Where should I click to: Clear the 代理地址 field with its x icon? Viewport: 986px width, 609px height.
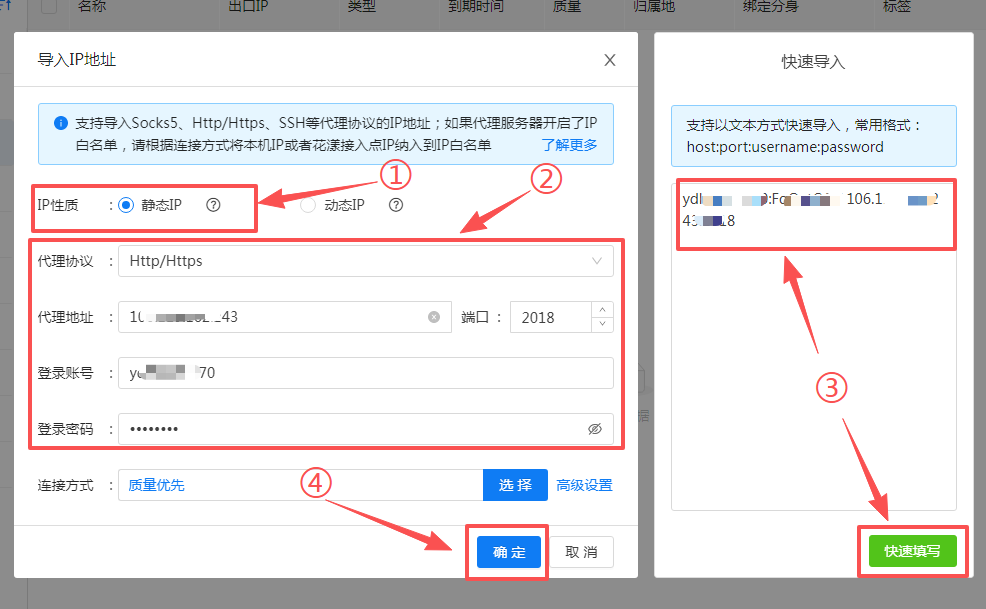click(x=433, y=317)
